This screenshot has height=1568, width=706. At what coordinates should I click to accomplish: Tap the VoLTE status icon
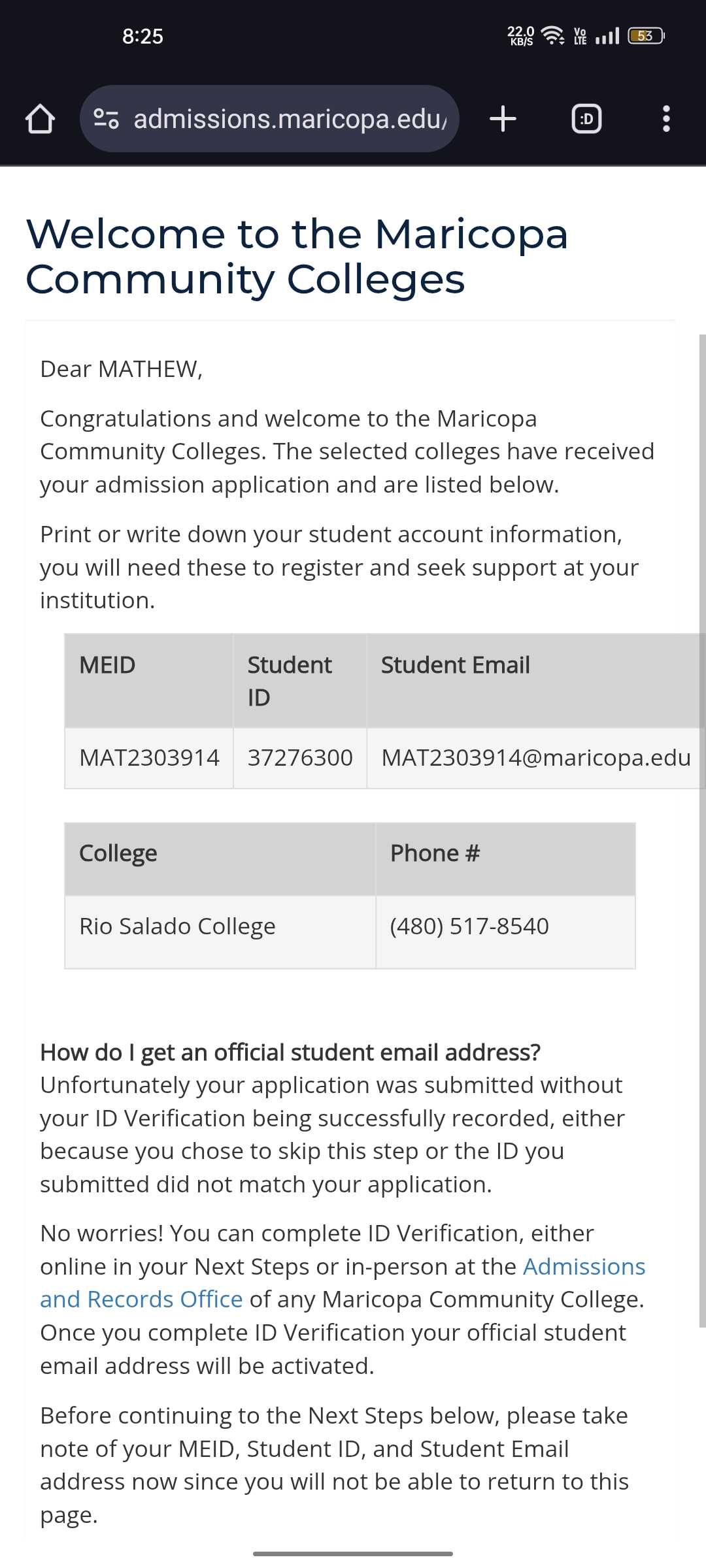point(580,36)
